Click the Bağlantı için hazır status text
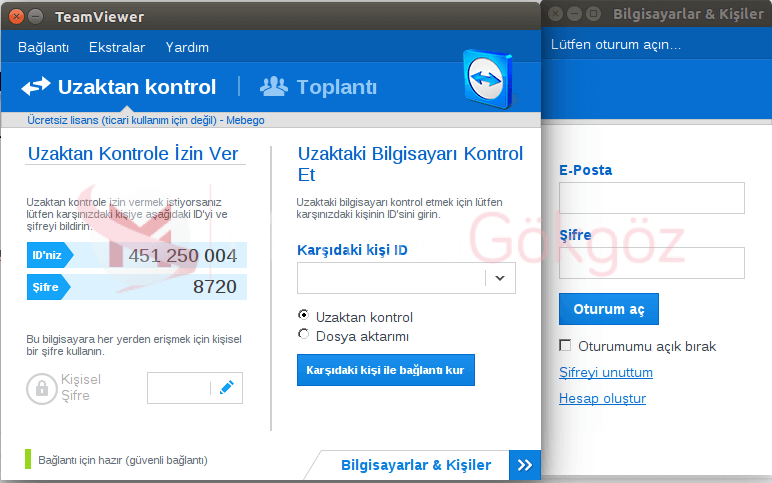 tap(123, 460)
